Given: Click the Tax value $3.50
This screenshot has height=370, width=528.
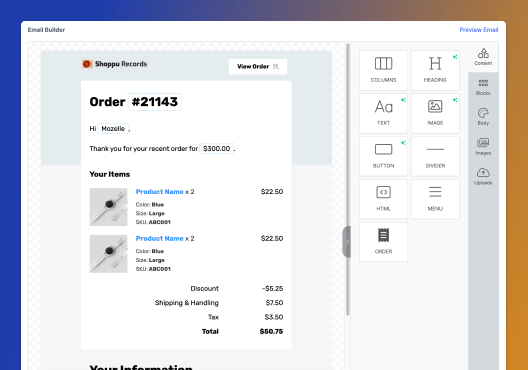Looking at the screenshot, I should pyautogui.click(x=274, y=317).
